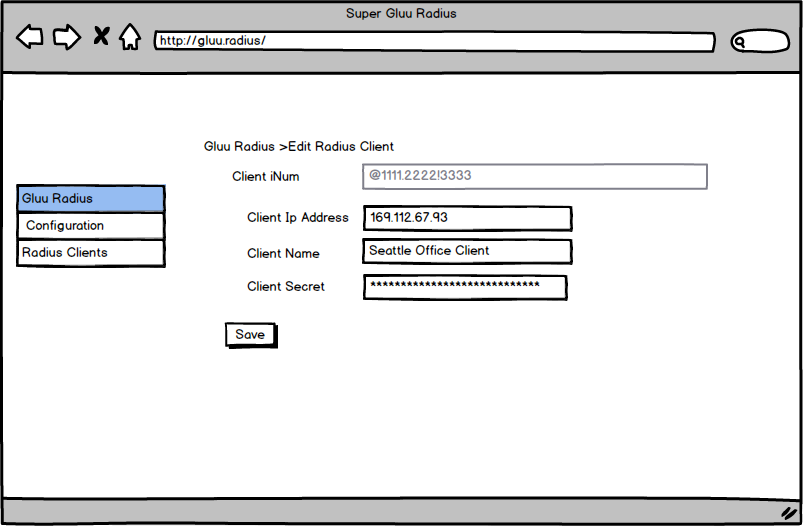Click the Client iNum label
The image size is (803, 526).
[x=265, y=177]
